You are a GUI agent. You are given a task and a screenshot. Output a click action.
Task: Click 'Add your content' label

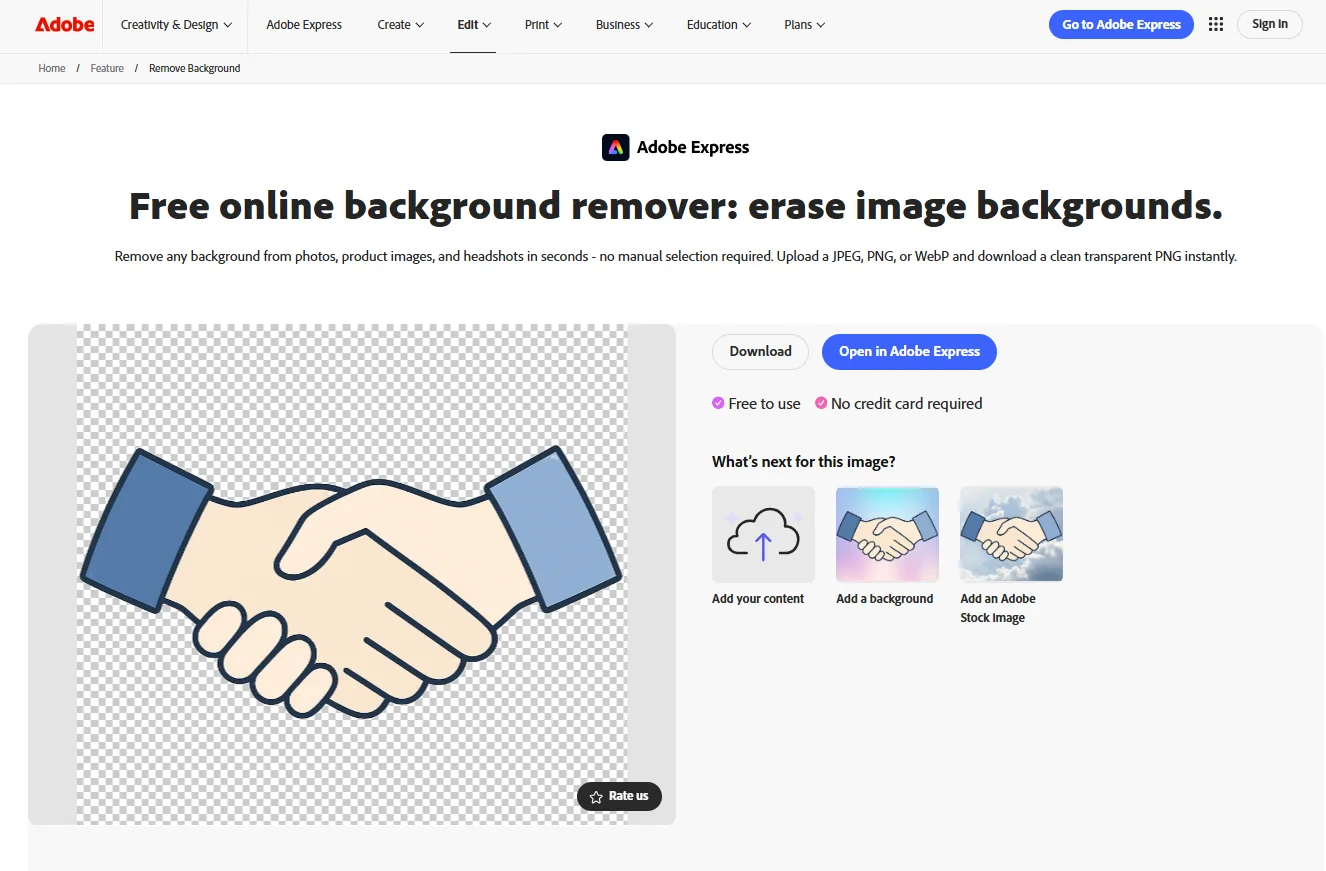tap(758, 599)
